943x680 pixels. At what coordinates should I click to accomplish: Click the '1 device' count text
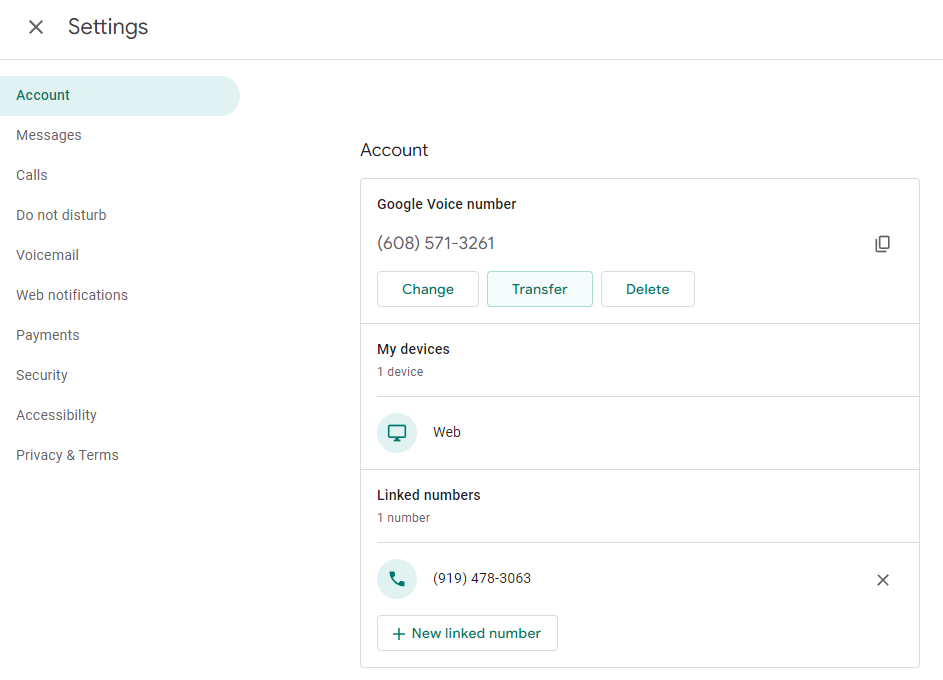pos(400,372)
